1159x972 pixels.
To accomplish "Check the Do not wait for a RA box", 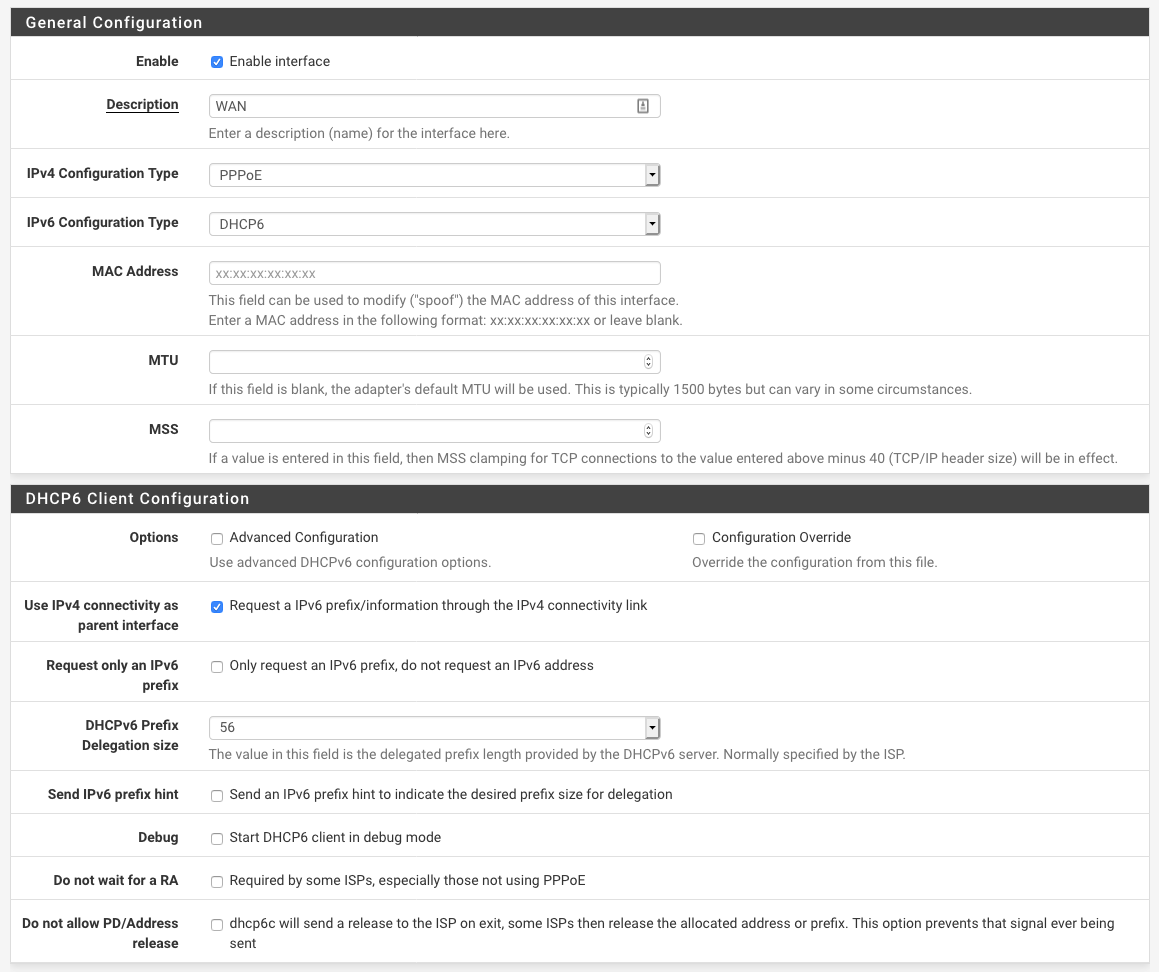I will (217, 881).
